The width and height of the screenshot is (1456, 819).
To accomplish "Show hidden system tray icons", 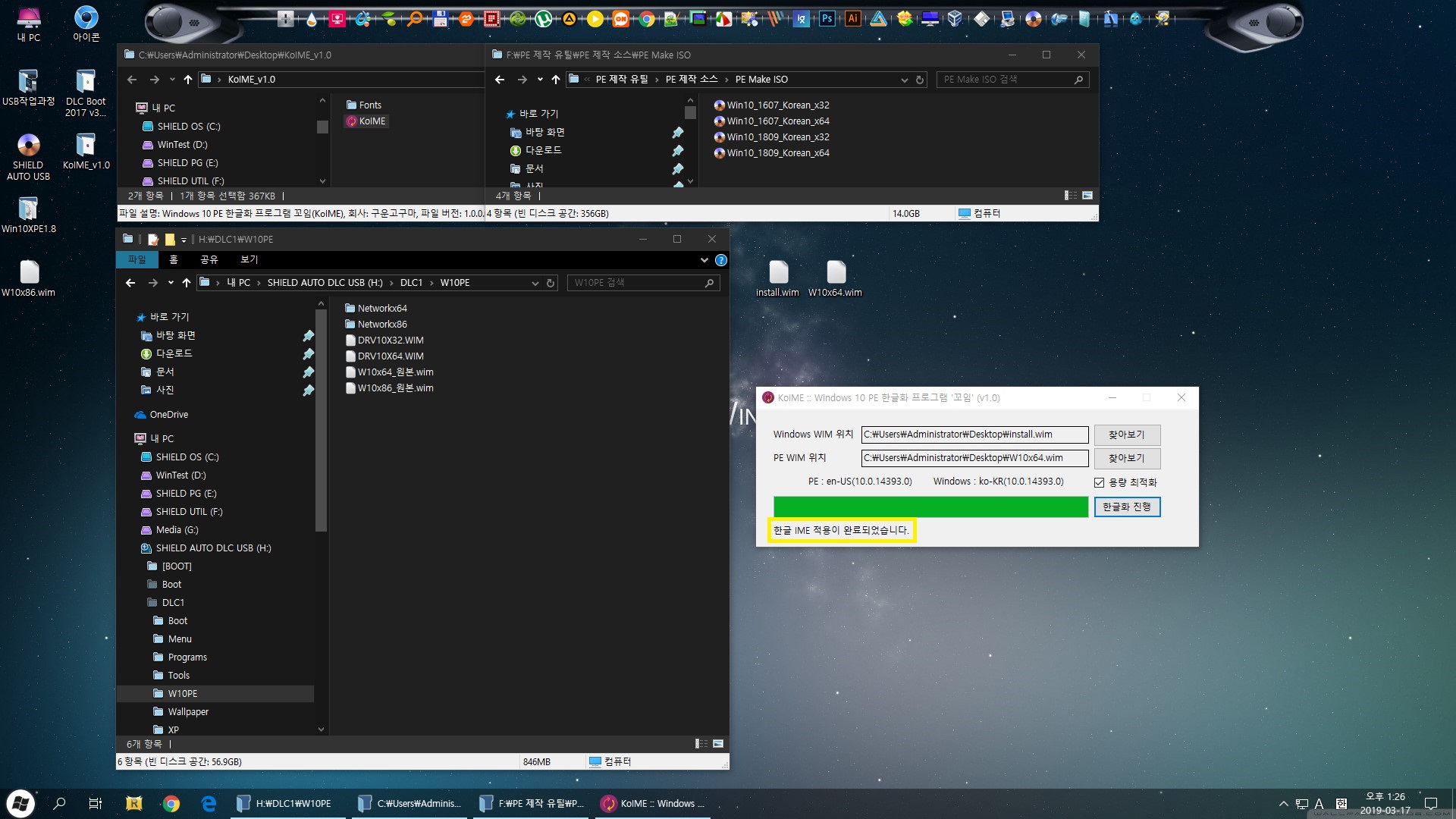I will click(x=1283, y=804).
